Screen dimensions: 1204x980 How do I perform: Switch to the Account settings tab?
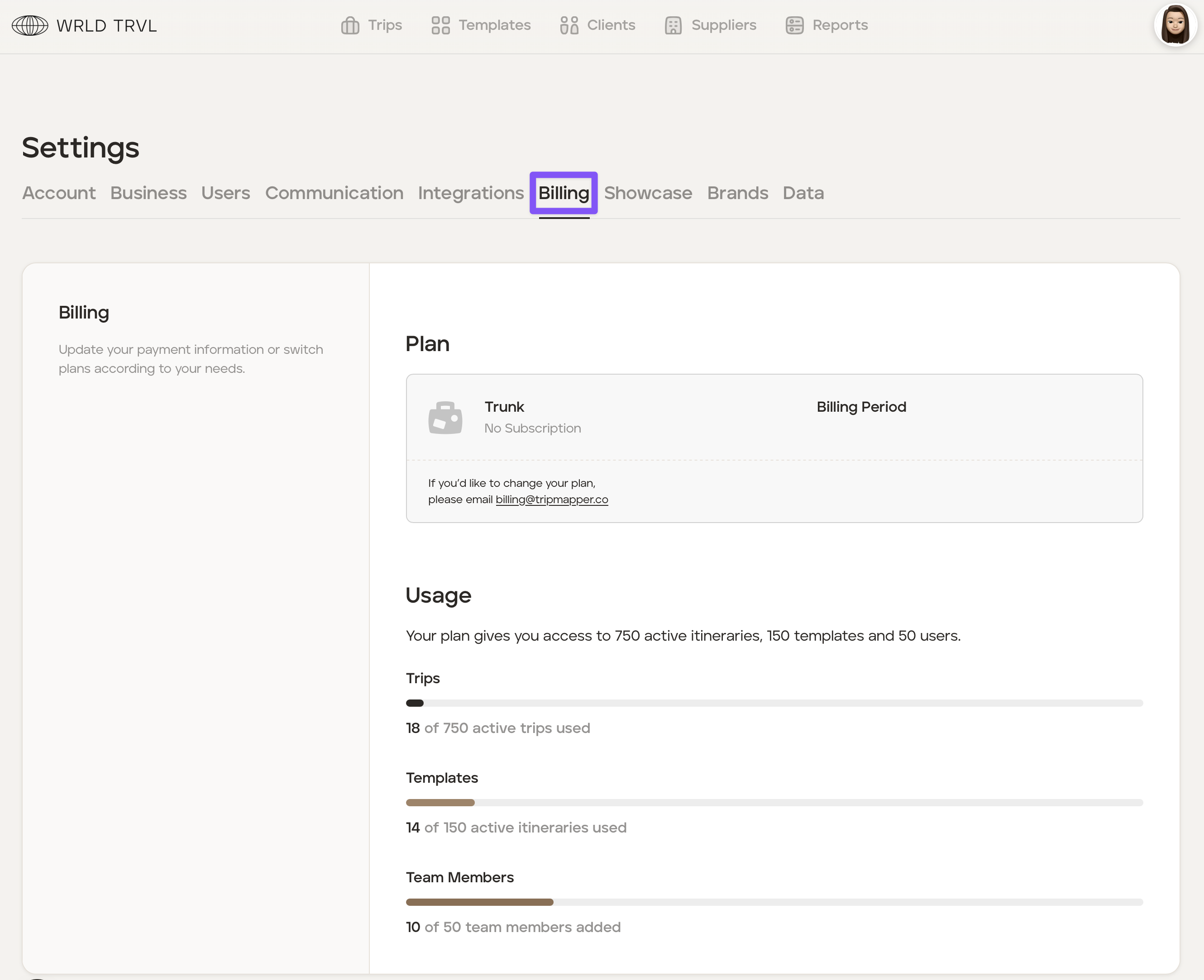coord(59,193)
